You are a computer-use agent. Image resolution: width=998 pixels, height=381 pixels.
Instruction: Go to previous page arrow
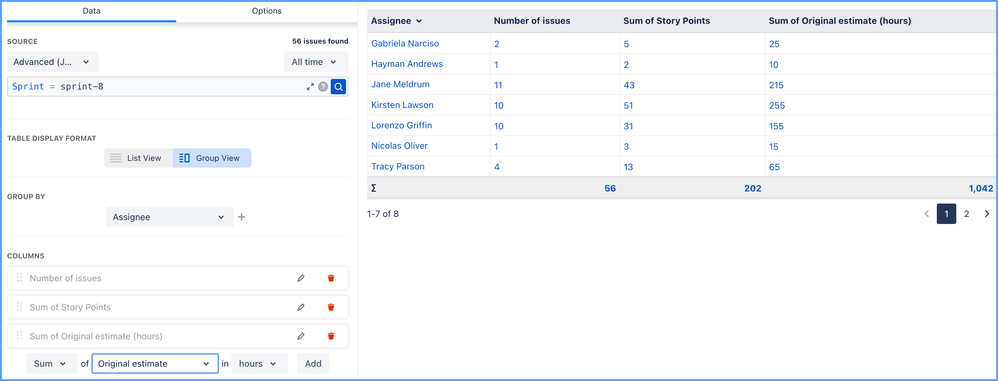click(927, 214)
